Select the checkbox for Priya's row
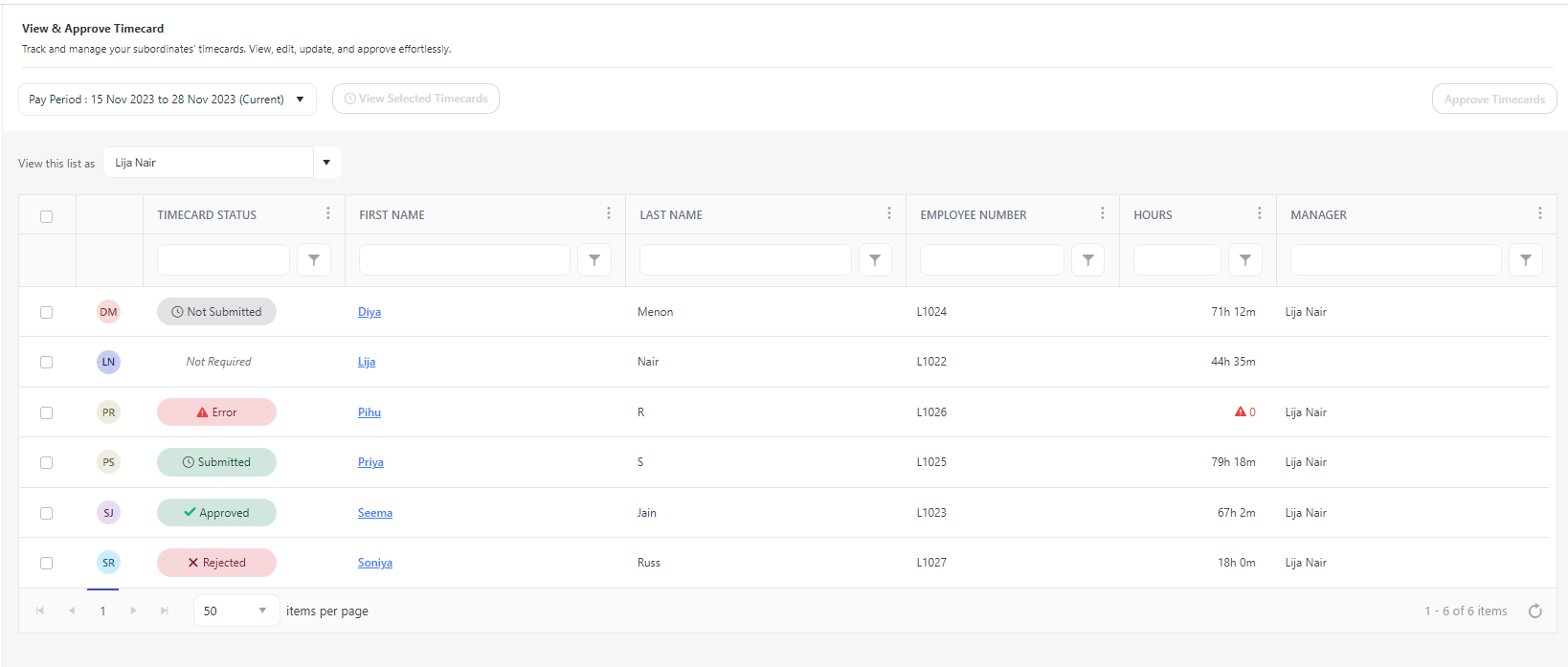 [46, 463]
